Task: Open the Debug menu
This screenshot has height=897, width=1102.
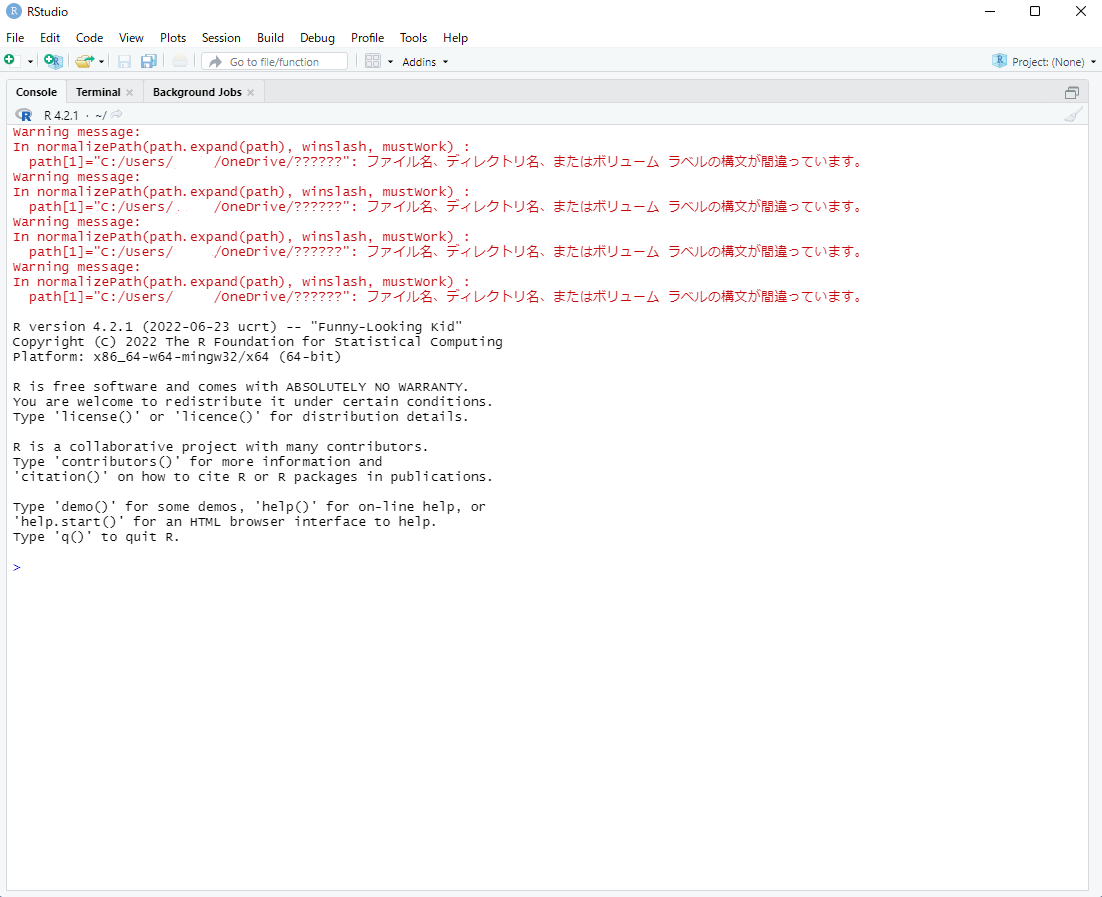Action: 317,38
